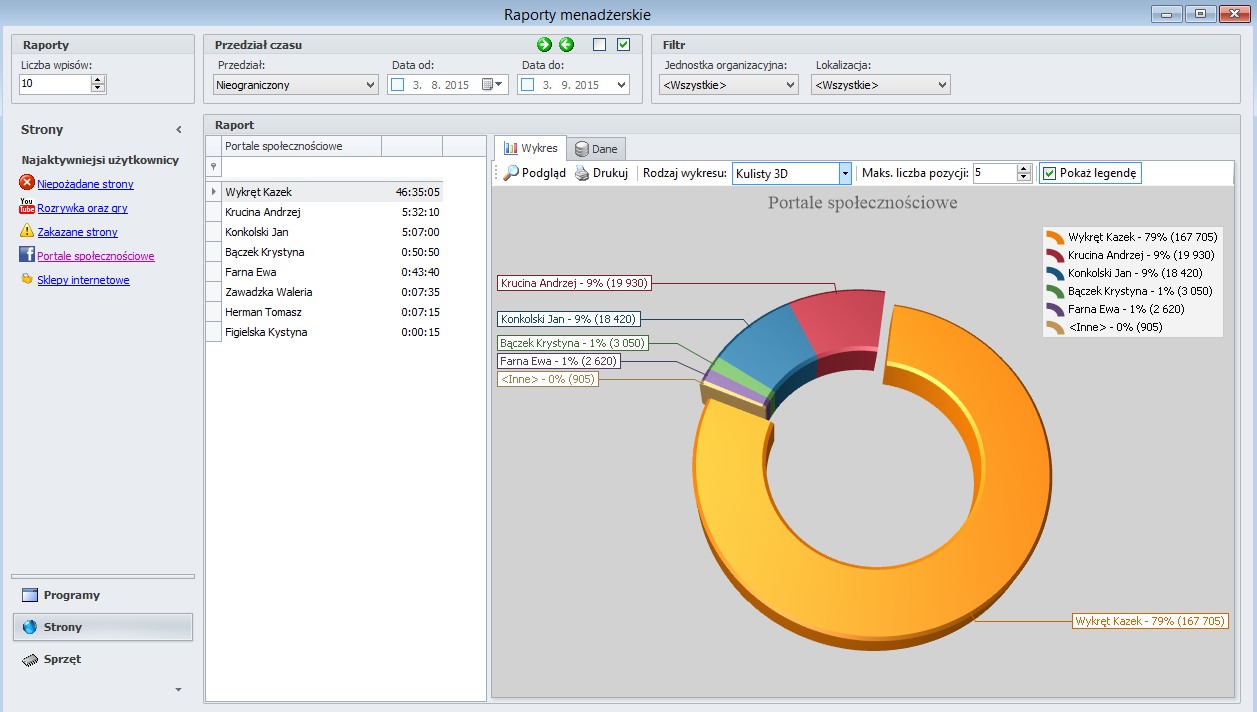Open the Rozrywka oraz gry report link

(82, 208)
